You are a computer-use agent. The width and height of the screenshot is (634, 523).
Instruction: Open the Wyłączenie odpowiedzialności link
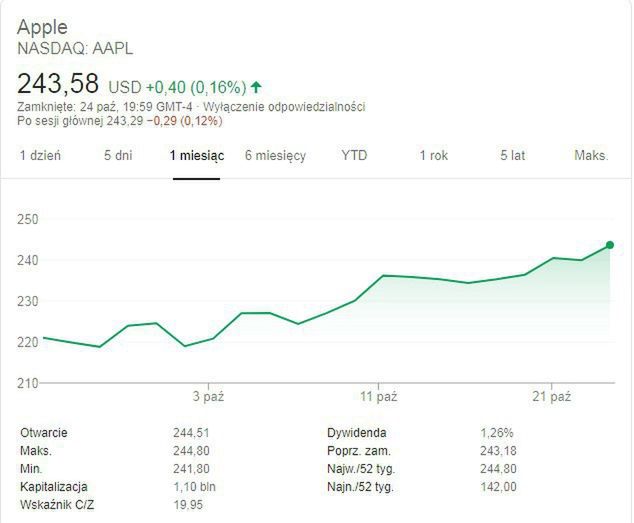[x=288, y=106]
